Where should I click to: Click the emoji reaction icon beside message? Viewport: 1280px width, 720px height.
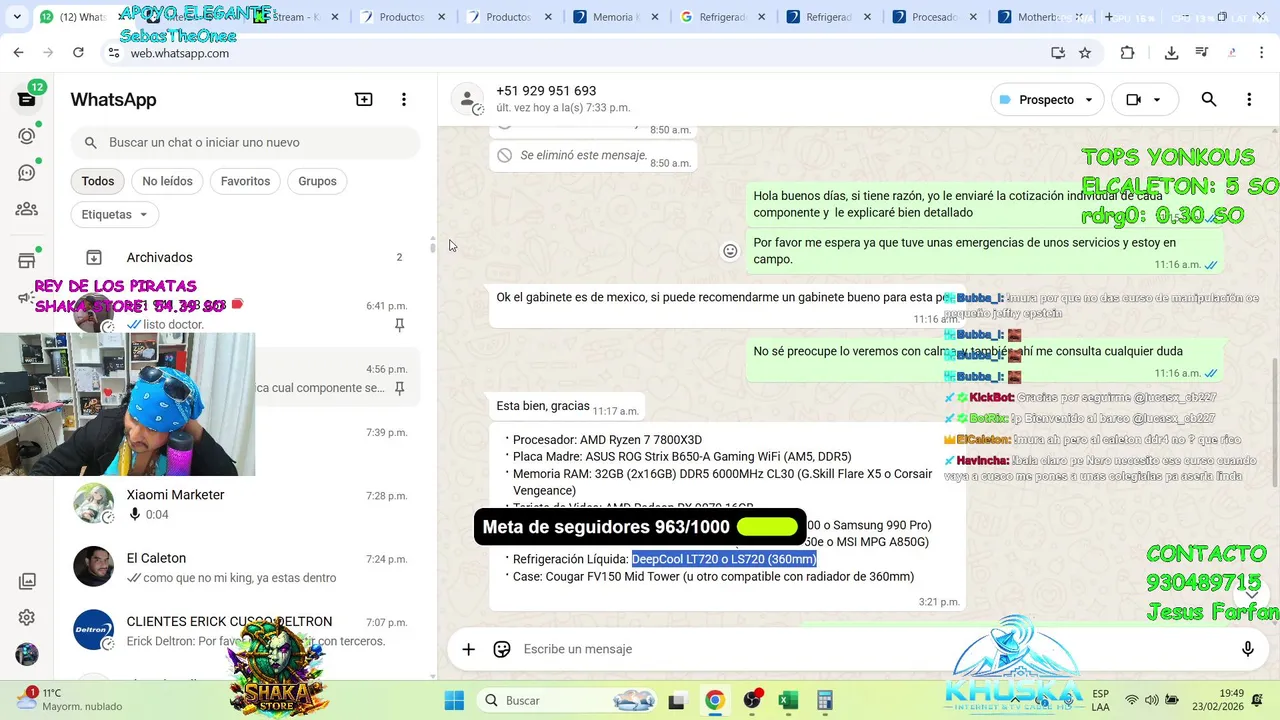click(730, 251)
